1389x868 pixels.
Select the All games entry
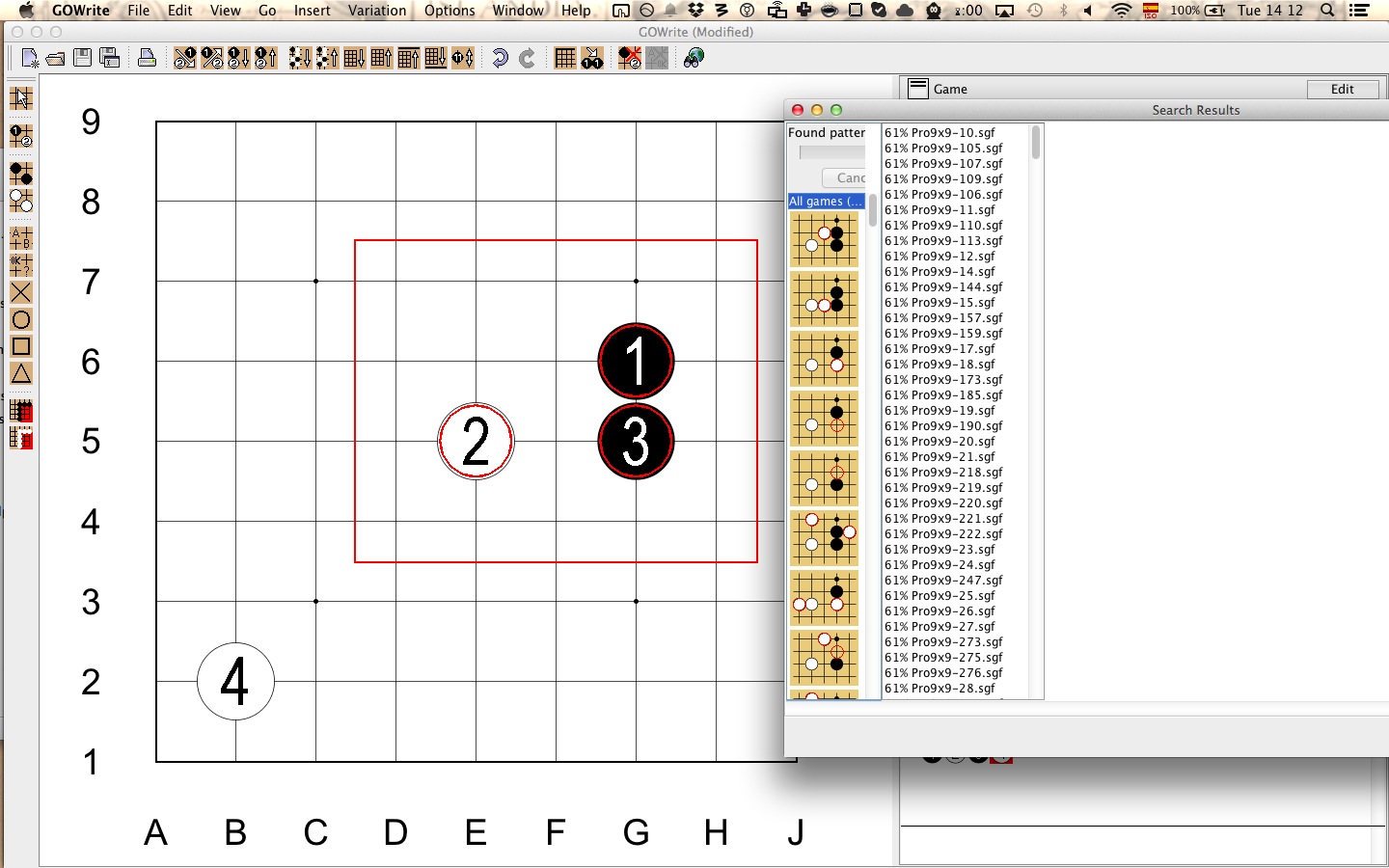click(x=825, y=202)
